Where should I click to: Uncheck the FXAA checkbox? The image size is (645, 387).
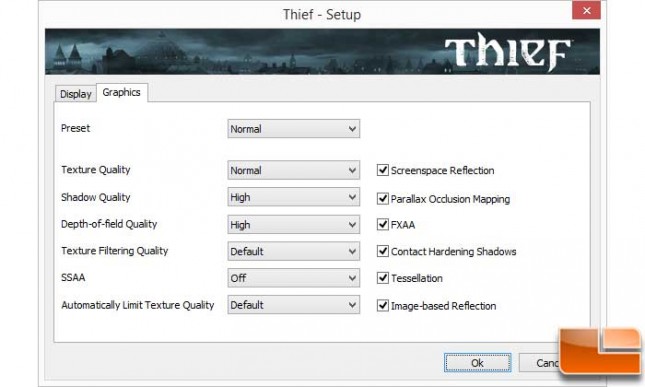coord(383,225)
